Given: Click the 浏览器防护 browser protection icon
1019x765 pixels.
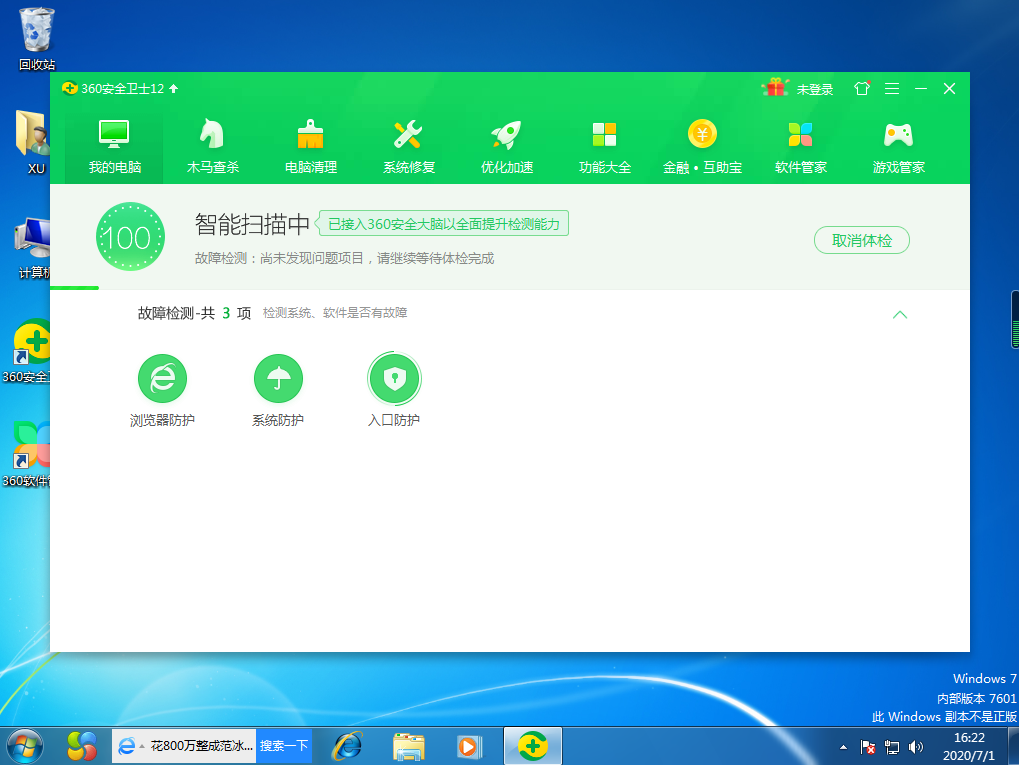Looking at the screenshot, I should click(162, 378).
